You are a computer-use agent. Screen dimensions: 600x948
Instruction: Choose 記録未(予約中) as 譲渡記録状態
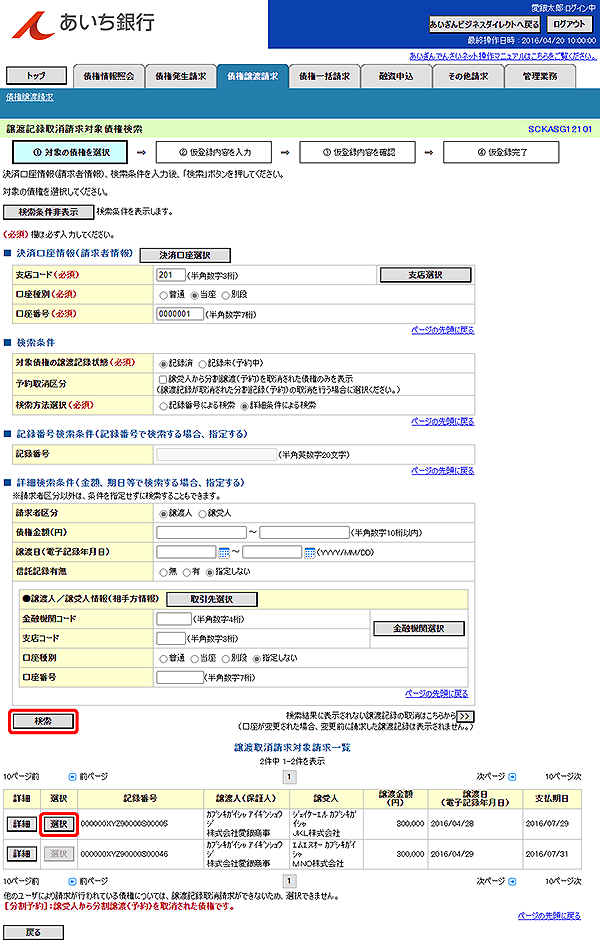[x=203, y=364]
